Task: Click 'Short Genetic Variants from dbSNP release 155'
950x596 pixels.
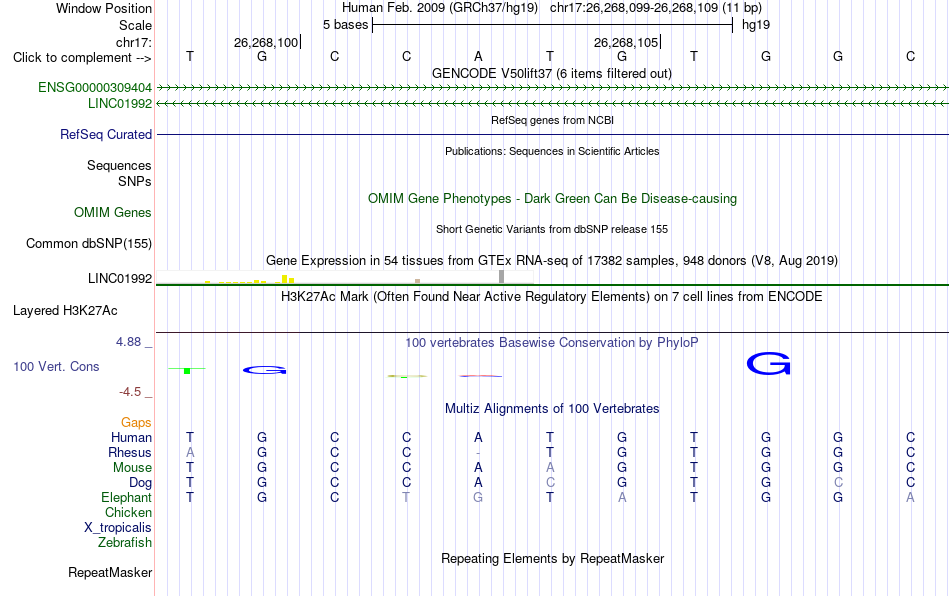Action: point(552,230)
